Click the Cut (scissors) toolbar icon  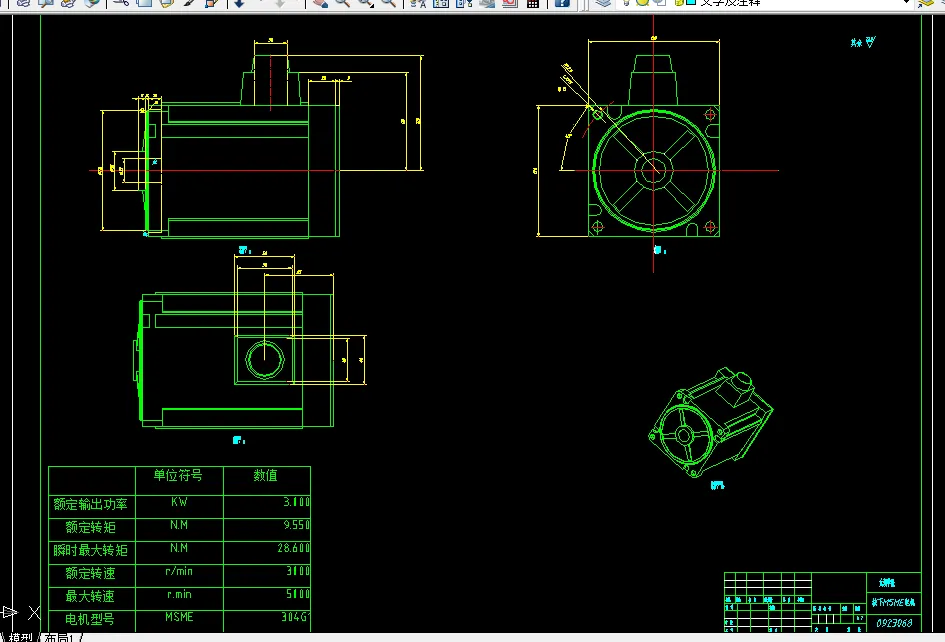(x=121, y=2)
